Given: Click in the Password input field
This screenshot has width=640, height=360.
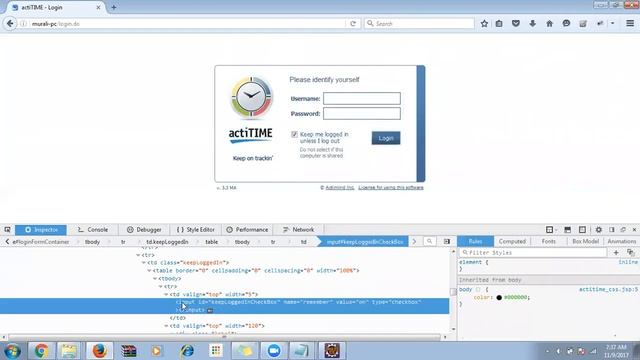Looking at the screenshot, I should pos(362,113).
